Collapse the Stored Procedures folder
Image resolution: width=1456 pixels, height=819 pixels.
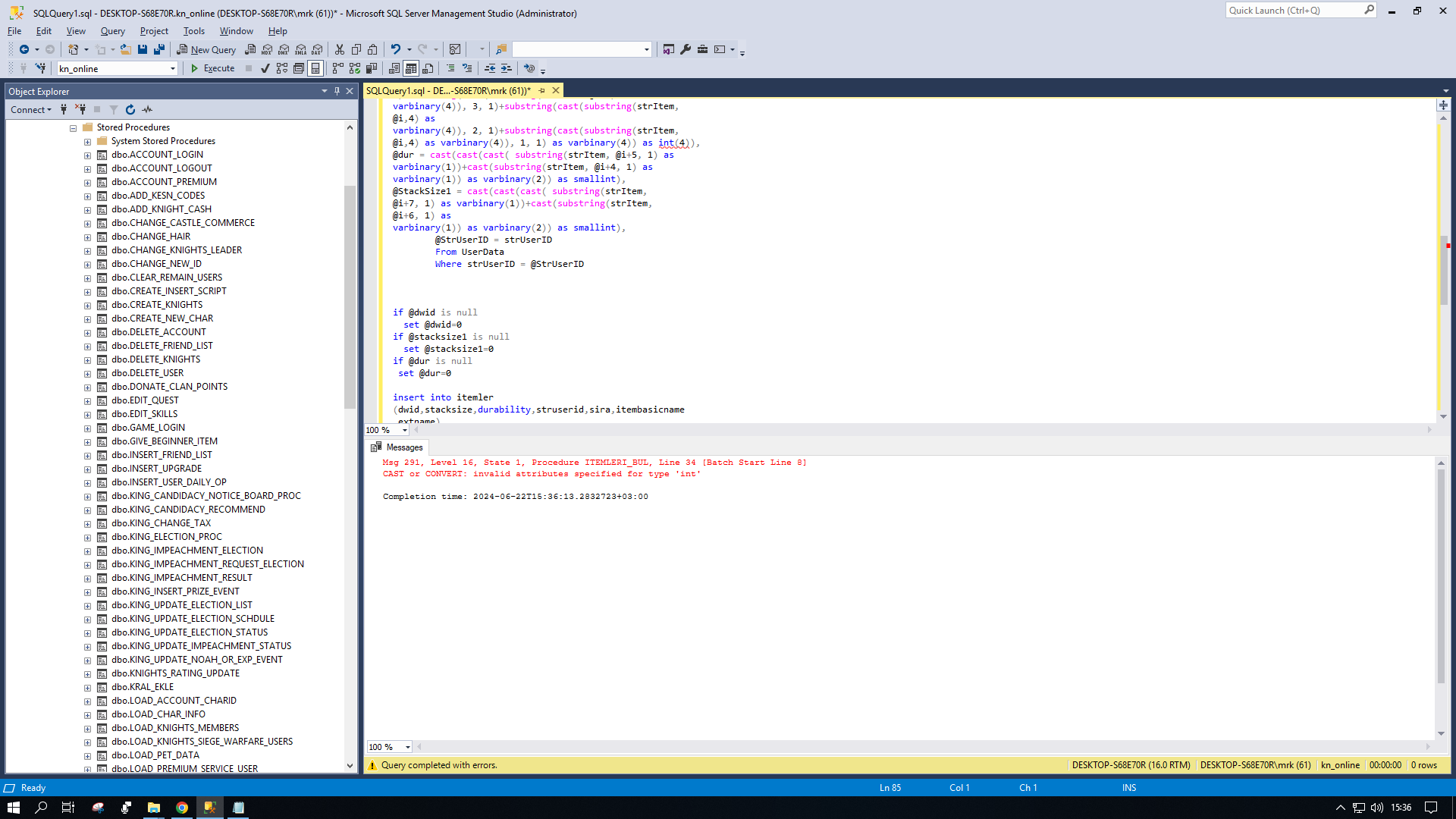point(74,128)
